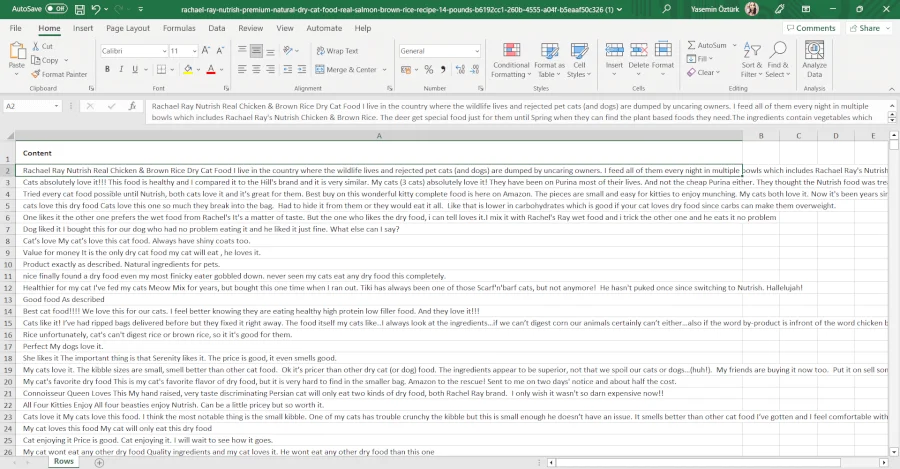The height and width of the screenshot is (469, 900).
Task: Toggle the AutoSave switch
Action: (56, 9)
